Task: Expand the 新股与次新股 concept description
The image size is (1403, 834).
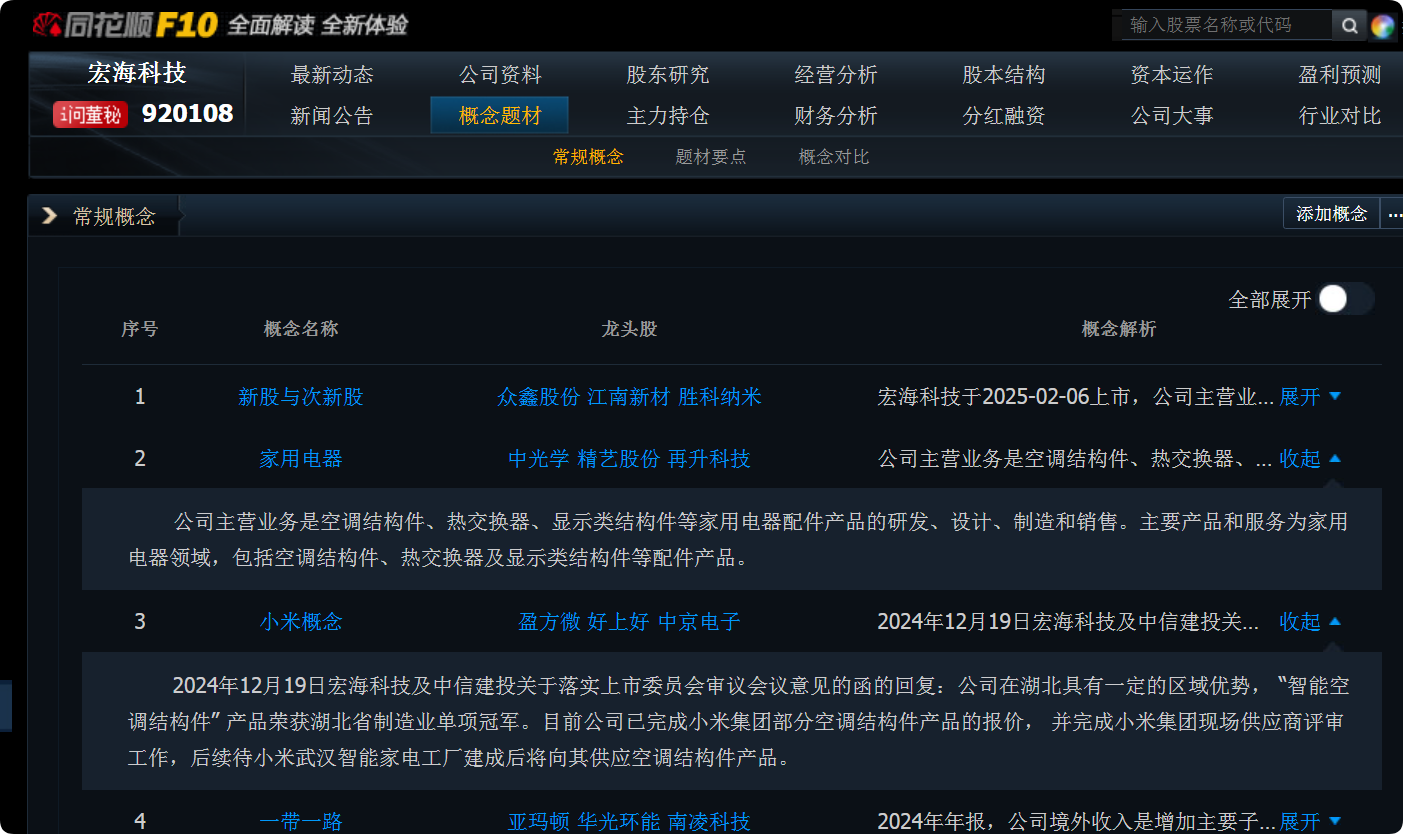Action: 1310,397
